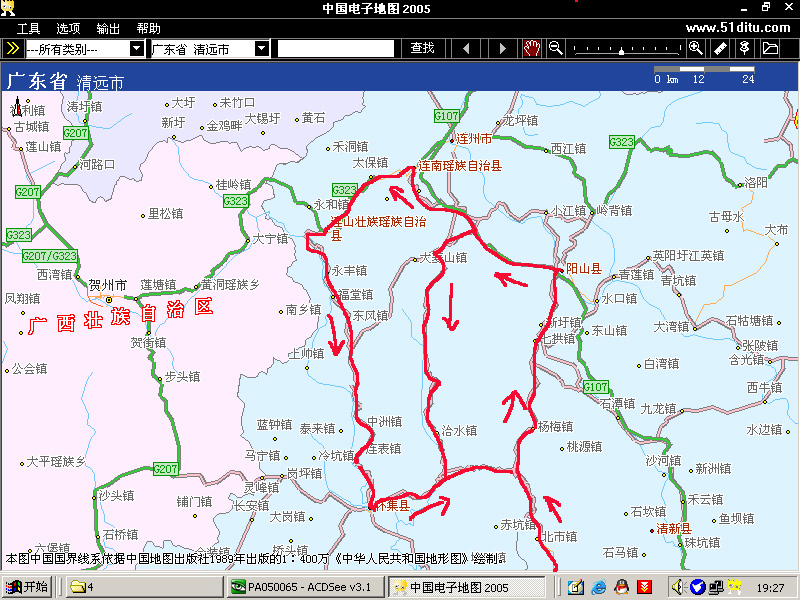Viewport: 800px width, 600px height.
Task: Click 洛阳 label on map
Action: 756,183
